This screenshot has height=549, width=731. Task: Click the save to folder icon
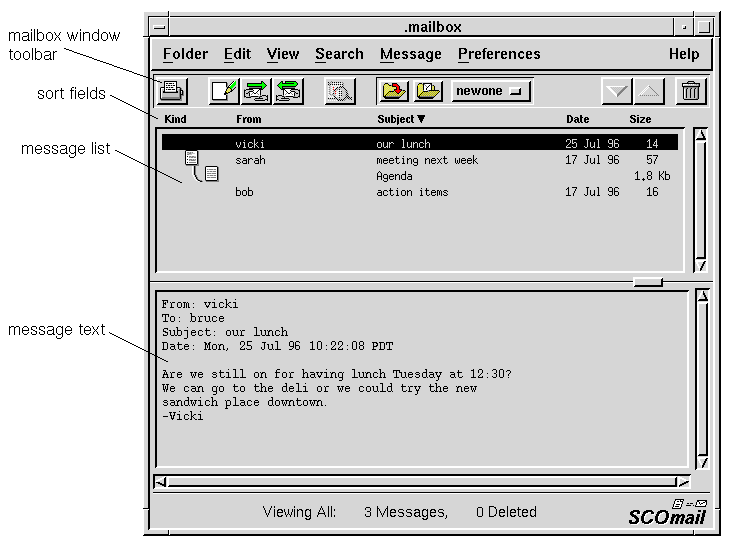click(x=428, y=92)
